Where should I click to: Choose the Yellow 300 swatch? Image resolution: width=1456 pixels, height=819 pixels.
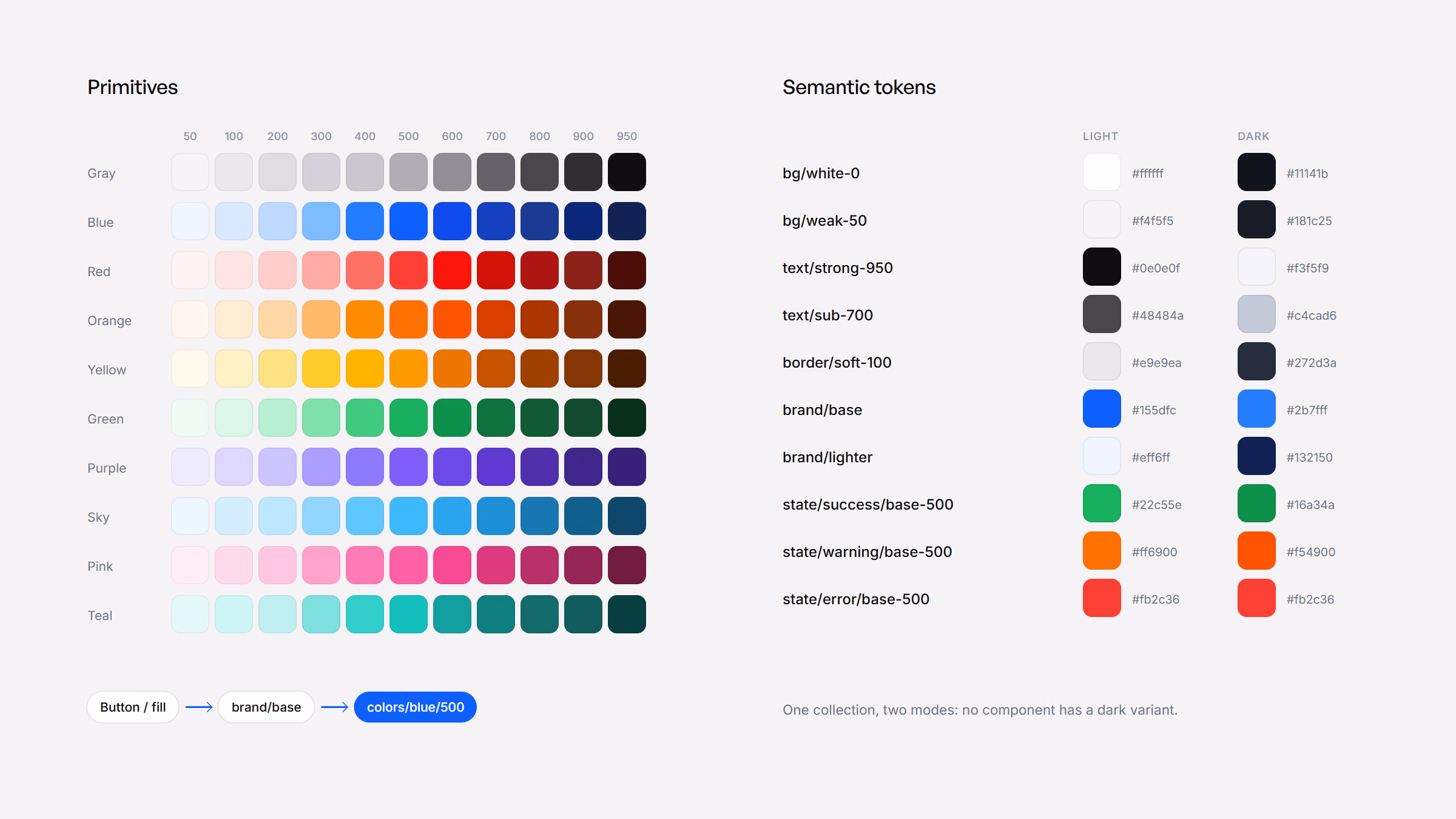tap(321, 368)
